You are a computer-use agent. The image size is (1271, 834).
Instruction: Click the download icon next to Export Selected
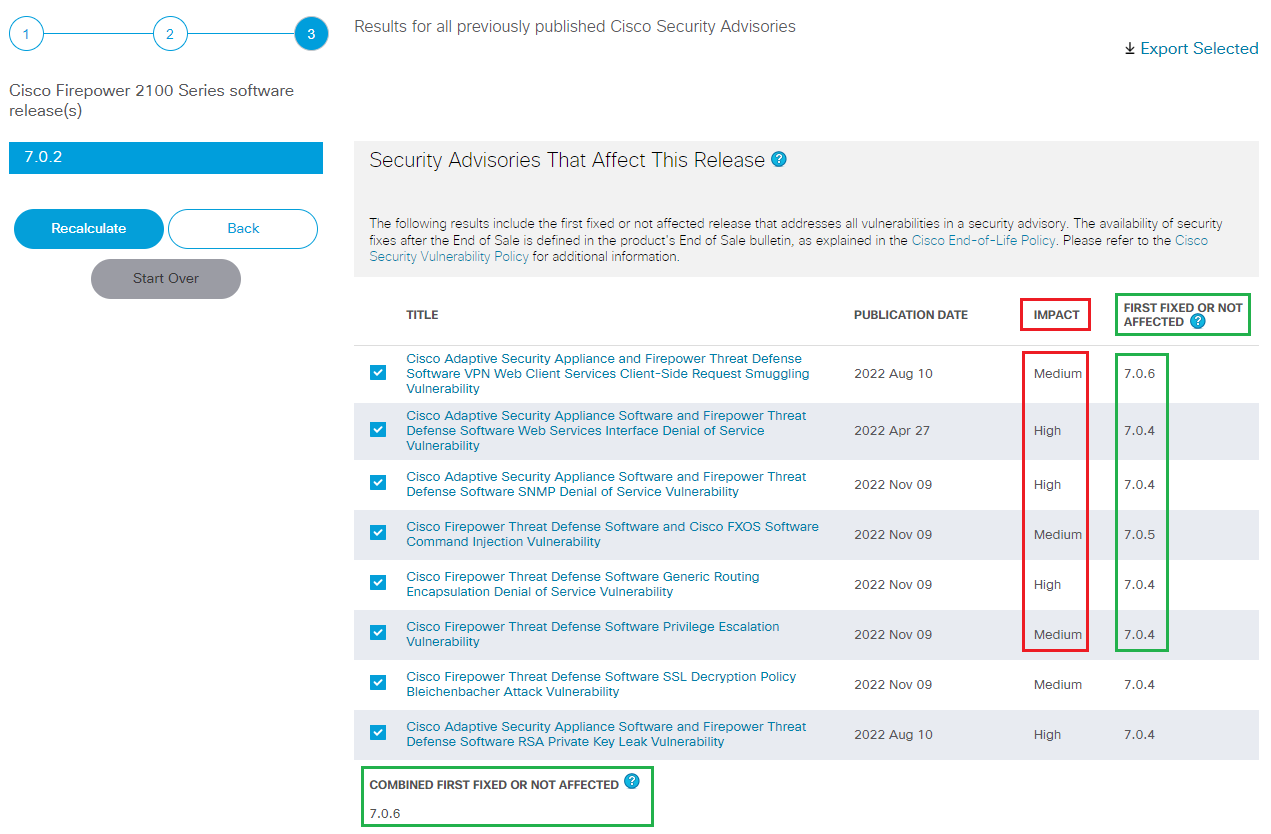(1130, 48)
